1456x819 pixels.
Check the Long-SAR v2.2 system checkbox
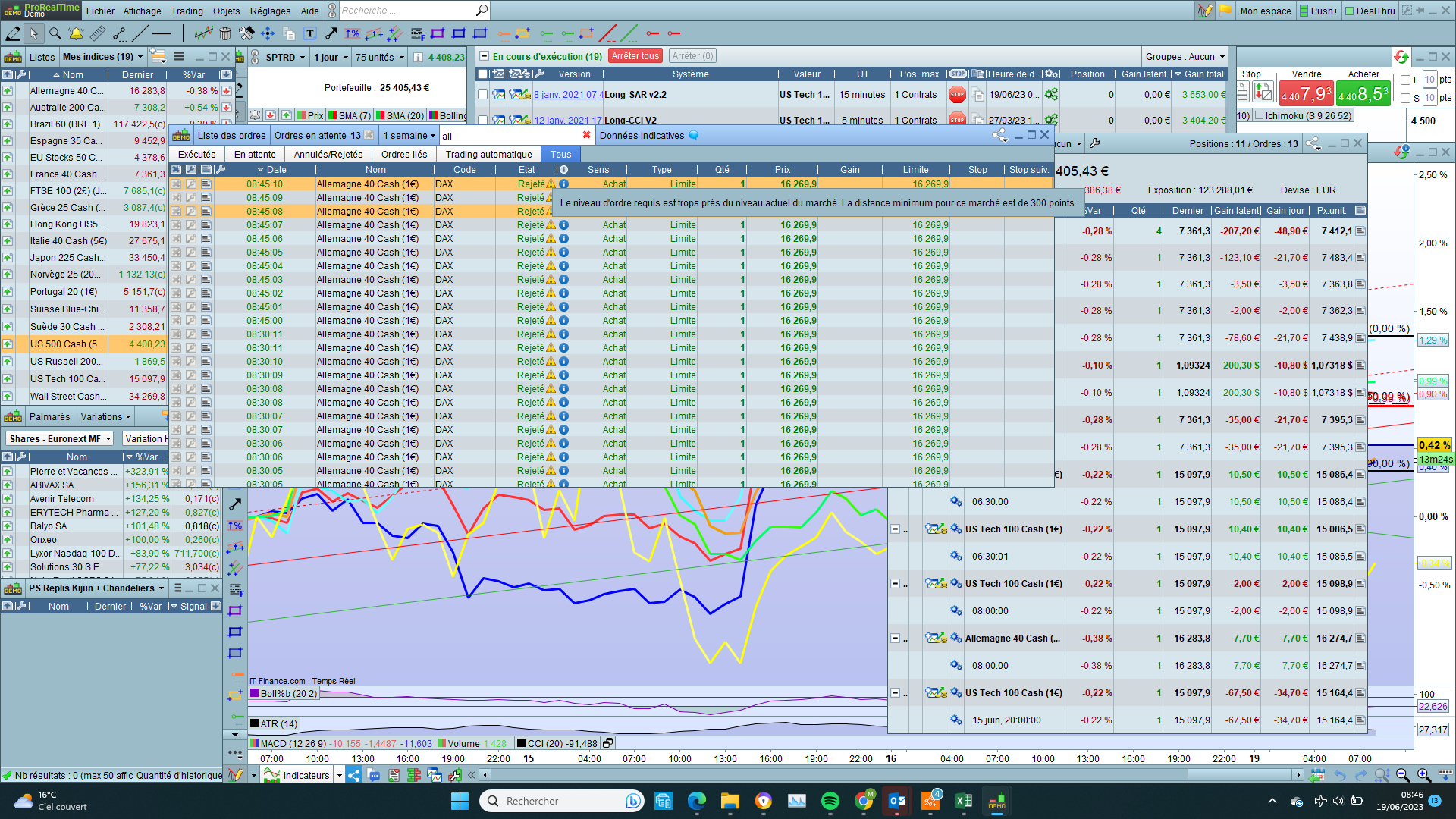pos(482,95)
